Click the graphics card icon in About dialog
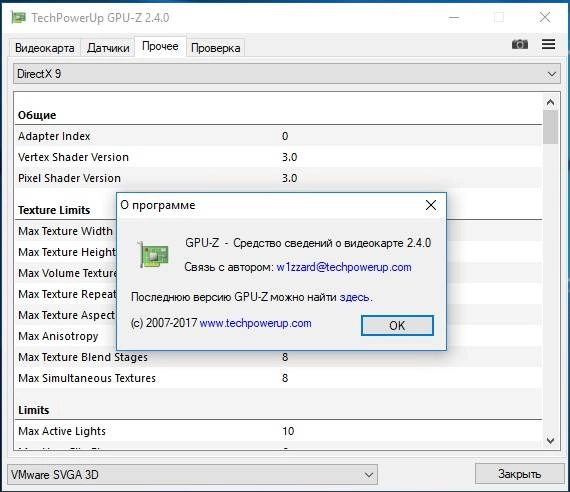The image size is (570, 492). (x=153, y=255)
